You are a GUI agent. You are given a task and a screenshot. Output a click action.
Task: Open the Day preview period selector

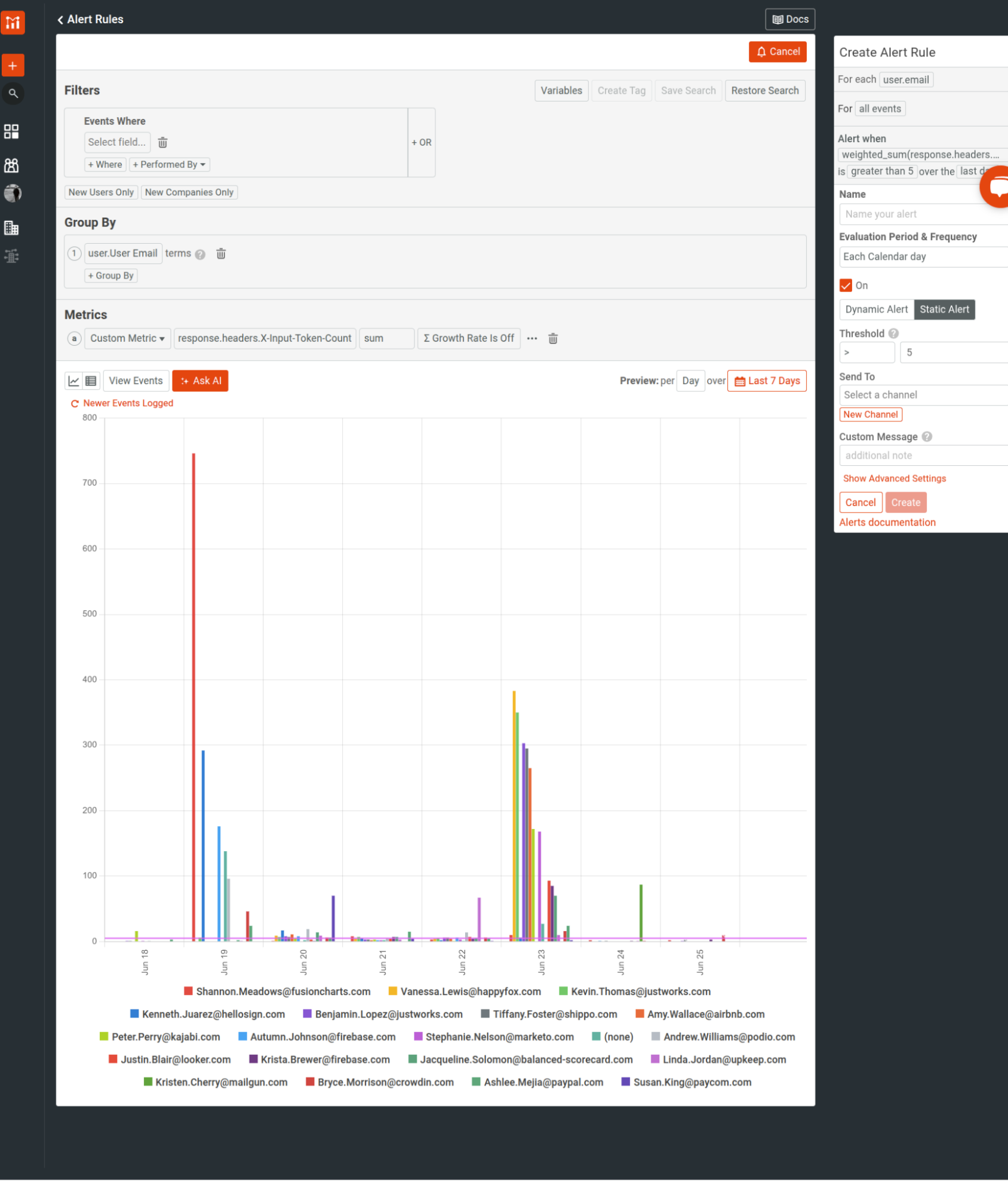tap(690, 380)
